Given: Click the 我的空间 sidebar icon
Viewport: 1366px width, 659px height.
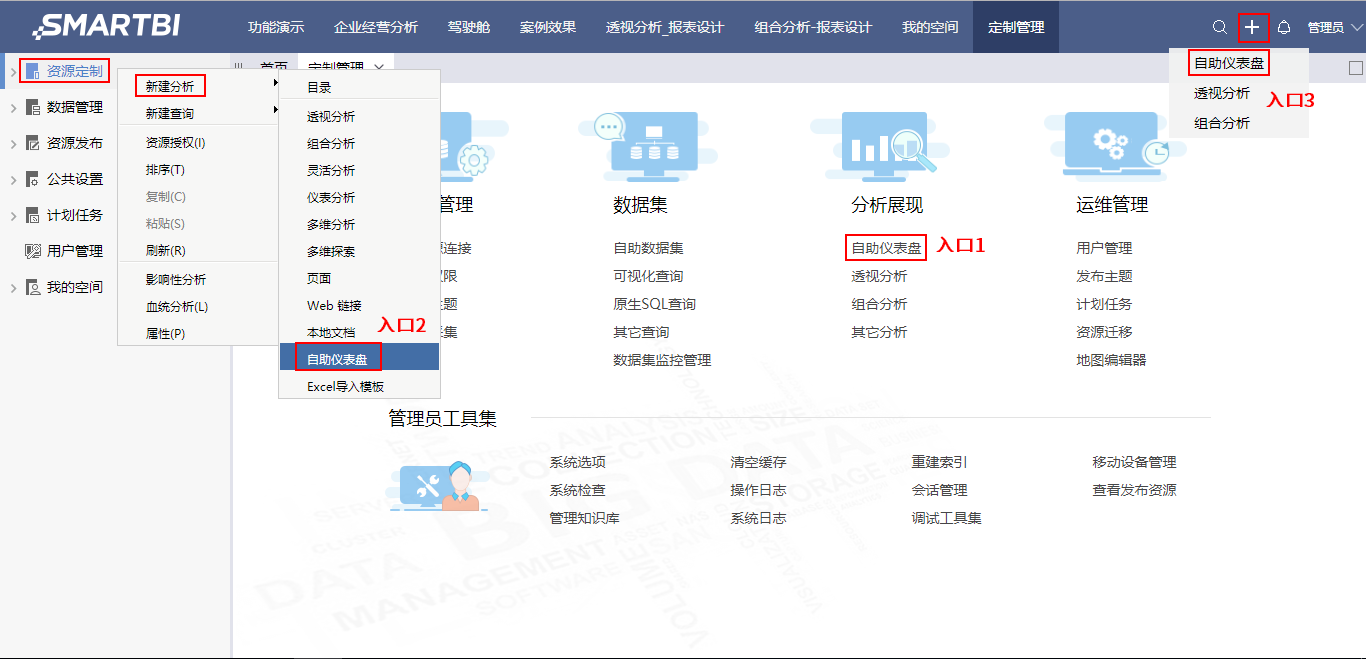Looking at the screenshot, I should pyautogui.click(x=33, y=287).
